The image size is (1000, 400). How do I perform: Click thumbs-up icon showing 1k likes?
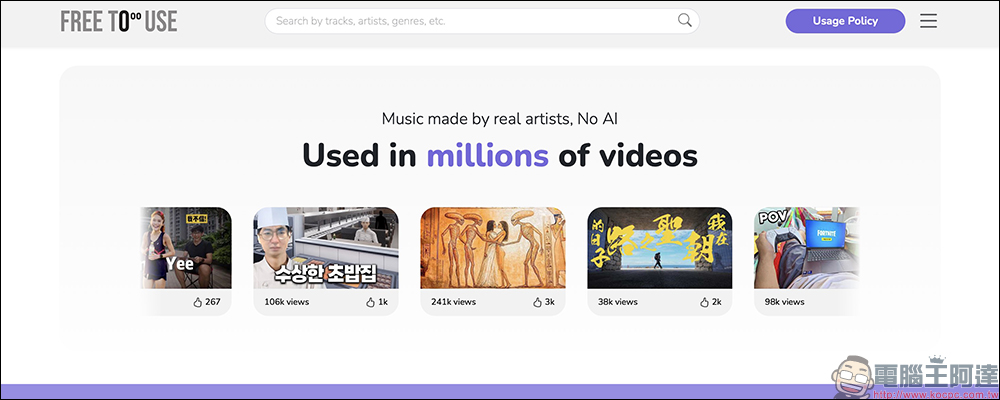370,302
